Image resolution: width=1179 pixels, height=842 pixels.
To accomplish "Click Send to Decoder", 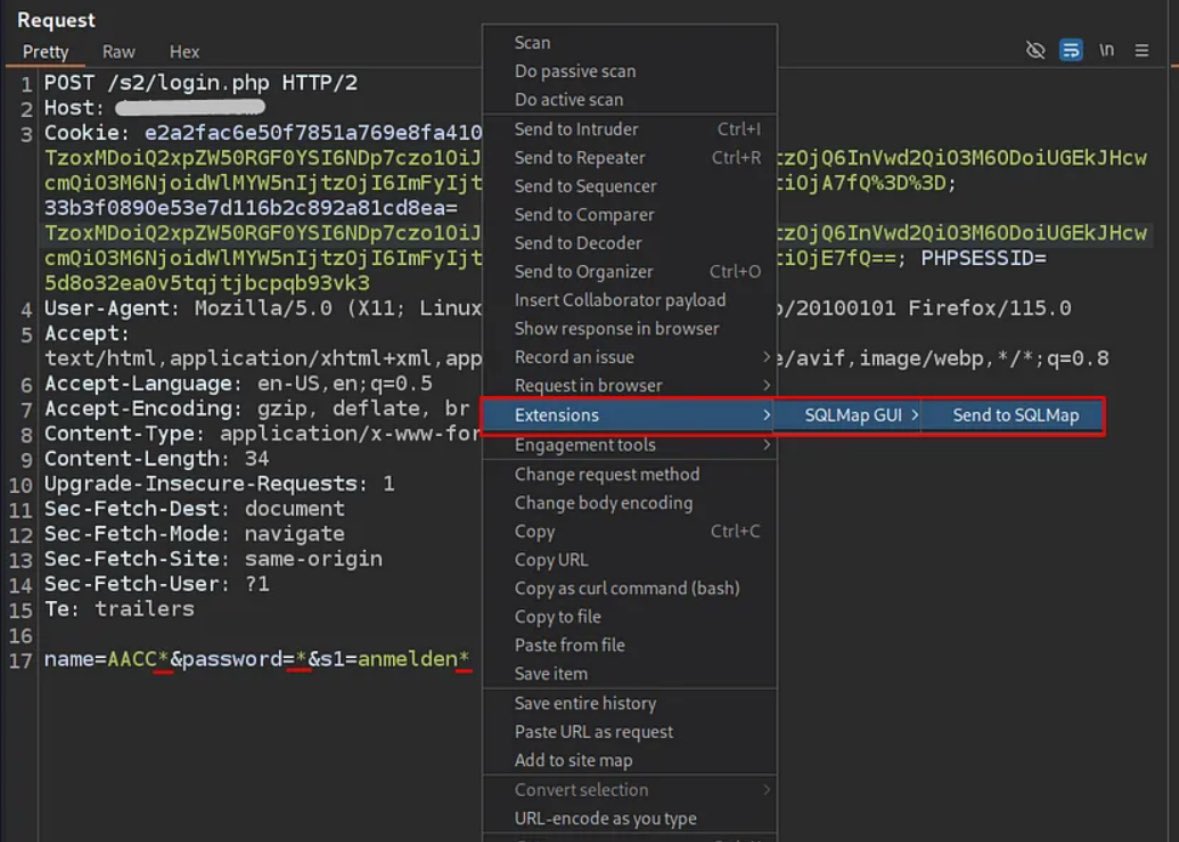I will 629,244.
